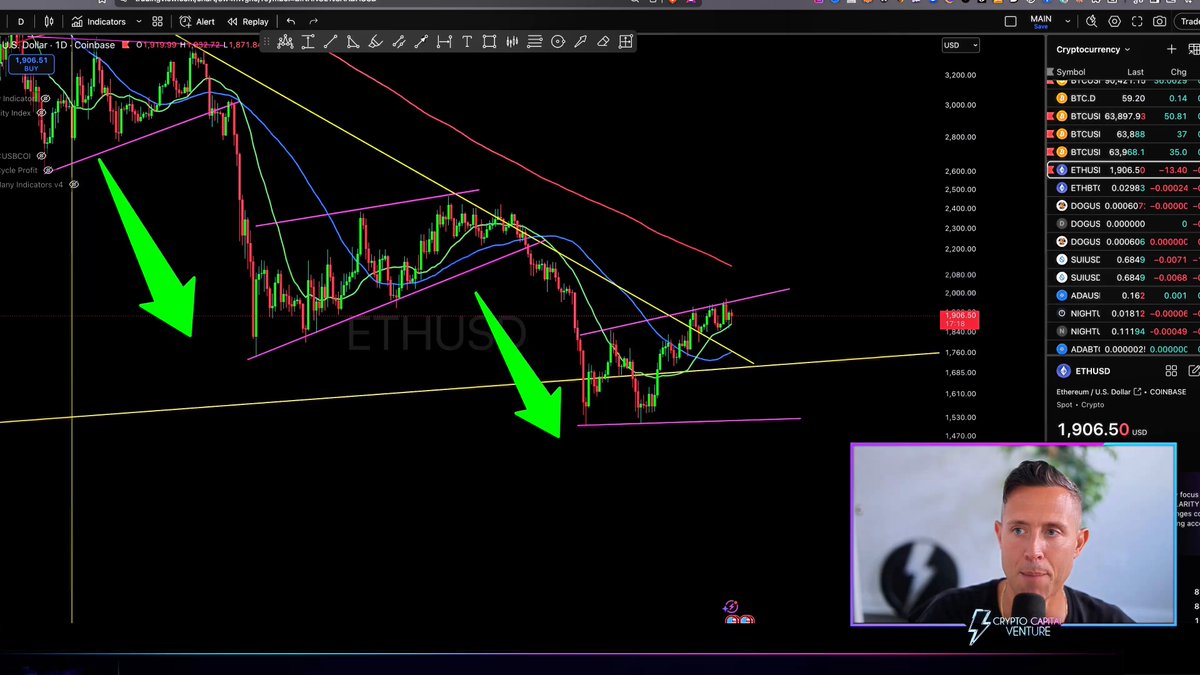Image resolution: width=1200 pixels, height=675 pixels.
Task: Expand the Cryptocurrency watchlist menu
Action: pyautogui.click(x=1094, y=49)
